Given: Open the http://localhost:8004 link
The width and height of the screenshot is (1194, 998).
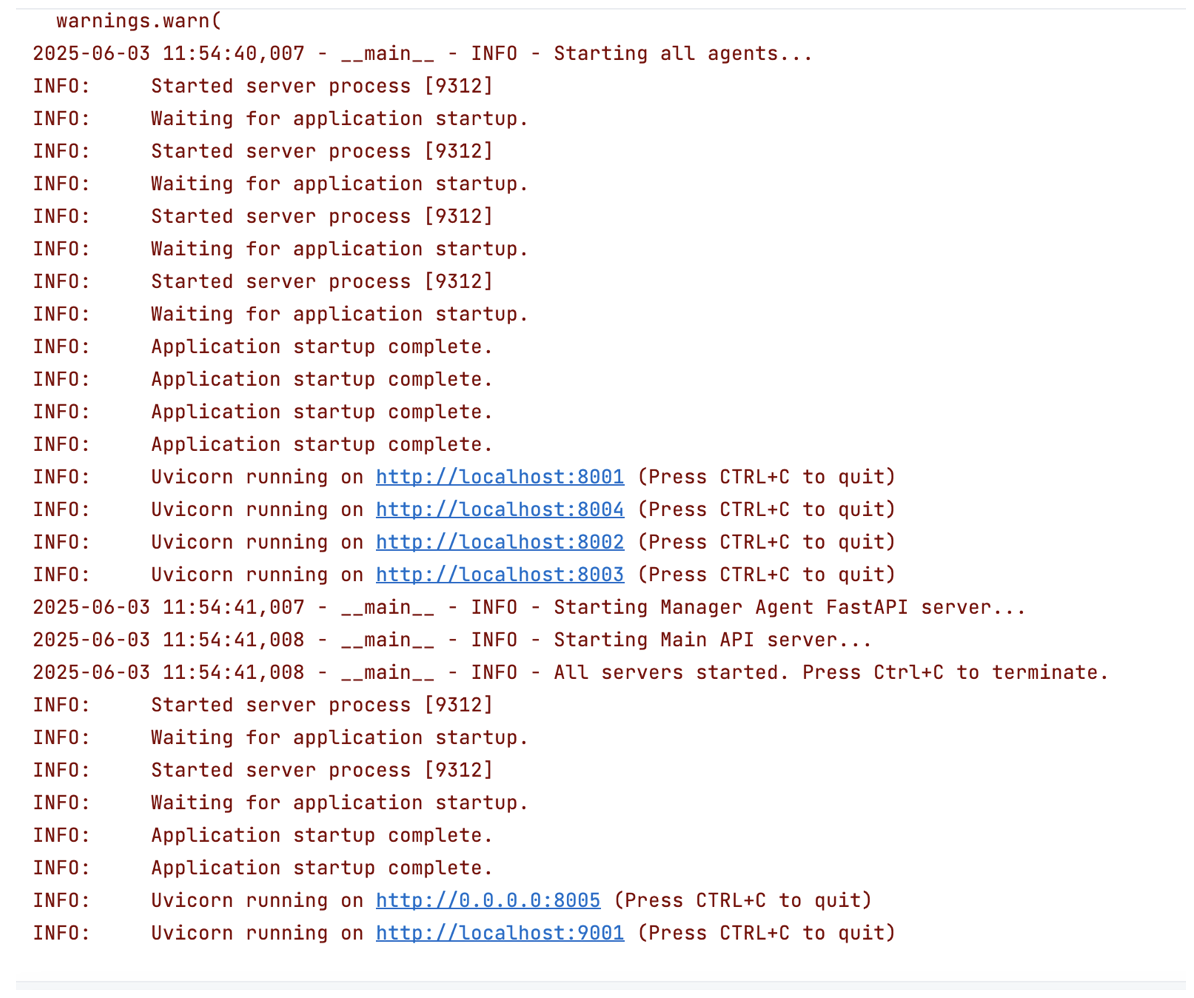Looking at the screenshot, I should click(499, 509).
